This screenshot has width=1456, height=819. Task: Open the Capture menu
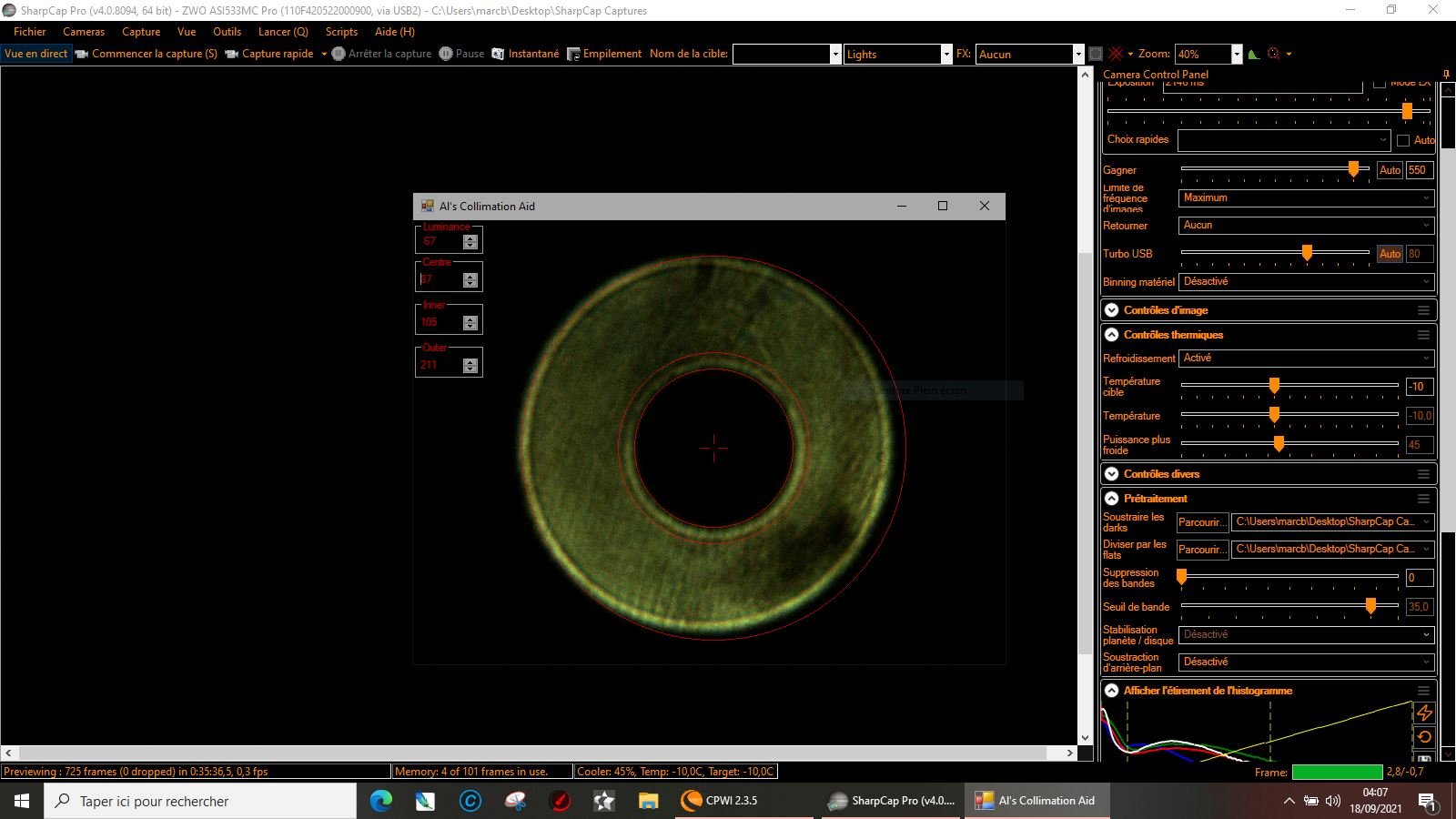pos(141,32)
